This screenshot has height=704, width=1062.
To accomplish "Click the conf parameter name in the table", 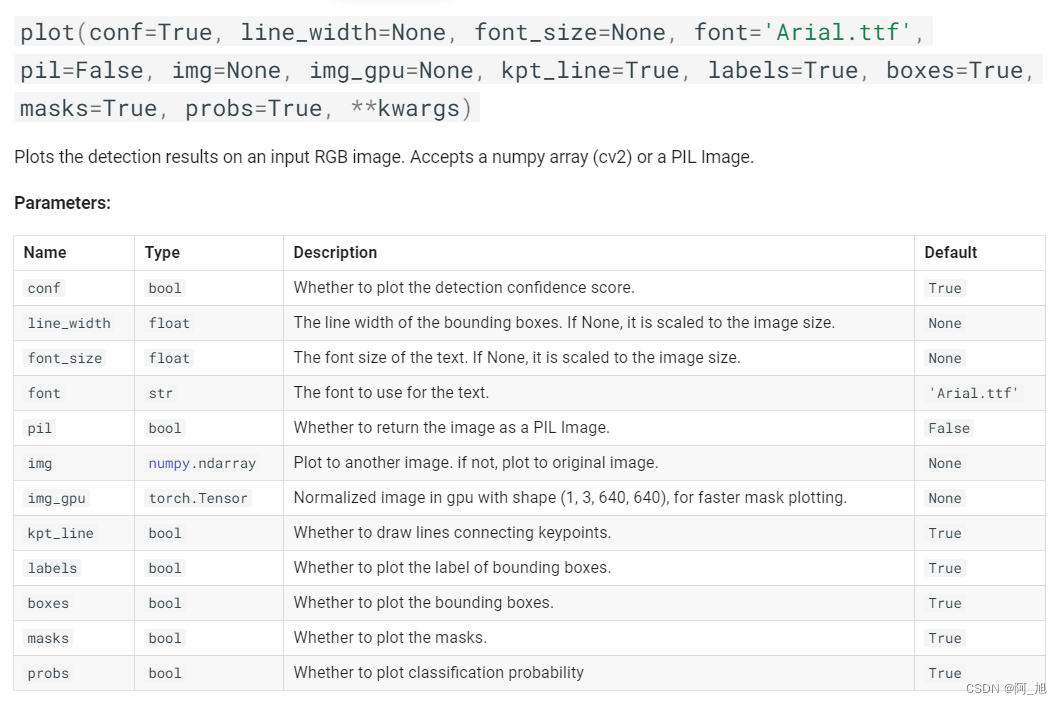I will coord(44,288).
